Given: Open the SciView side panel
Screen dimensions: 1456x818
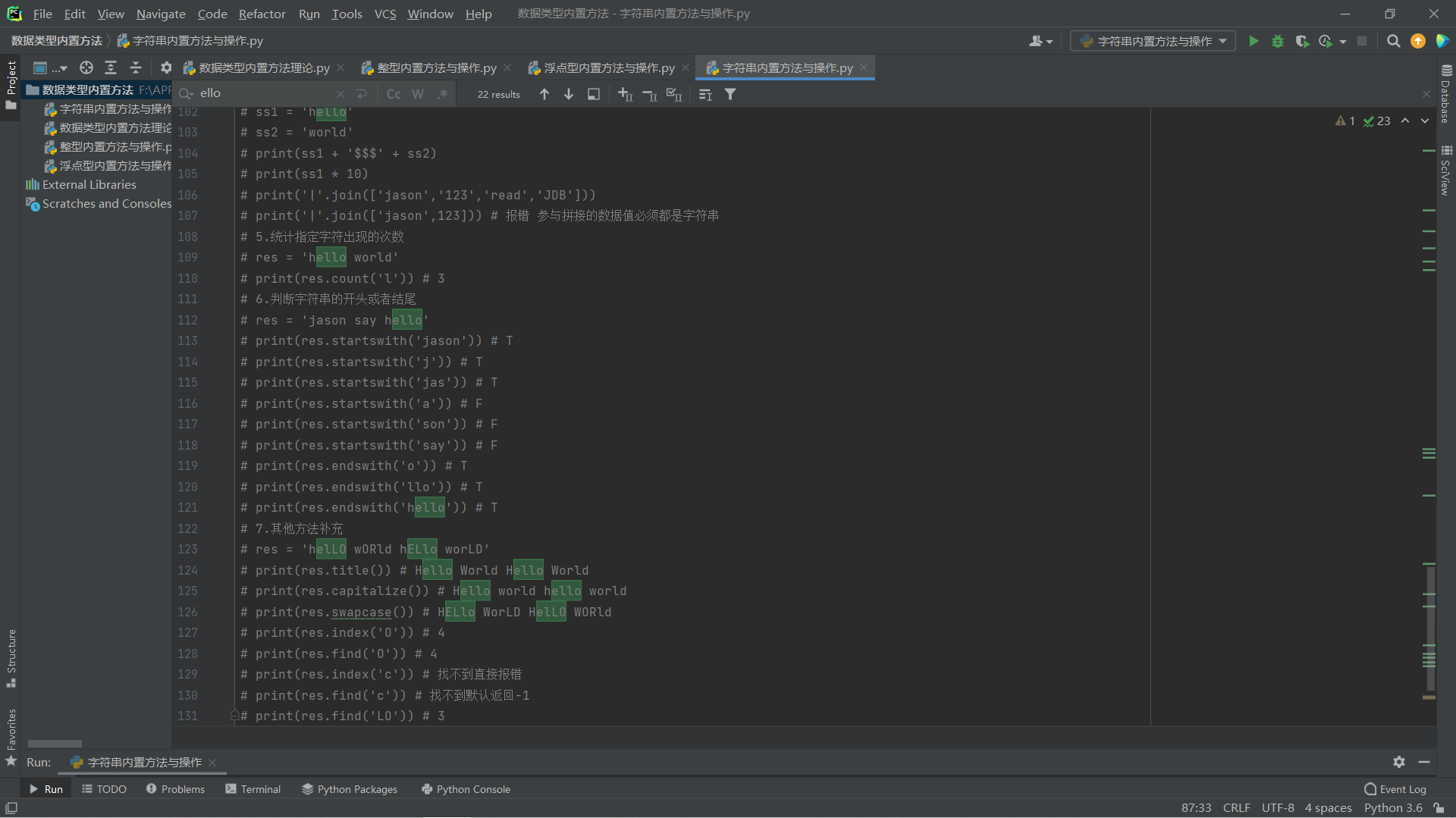Looking at the screenshot, I should [x=1446, y=170].
